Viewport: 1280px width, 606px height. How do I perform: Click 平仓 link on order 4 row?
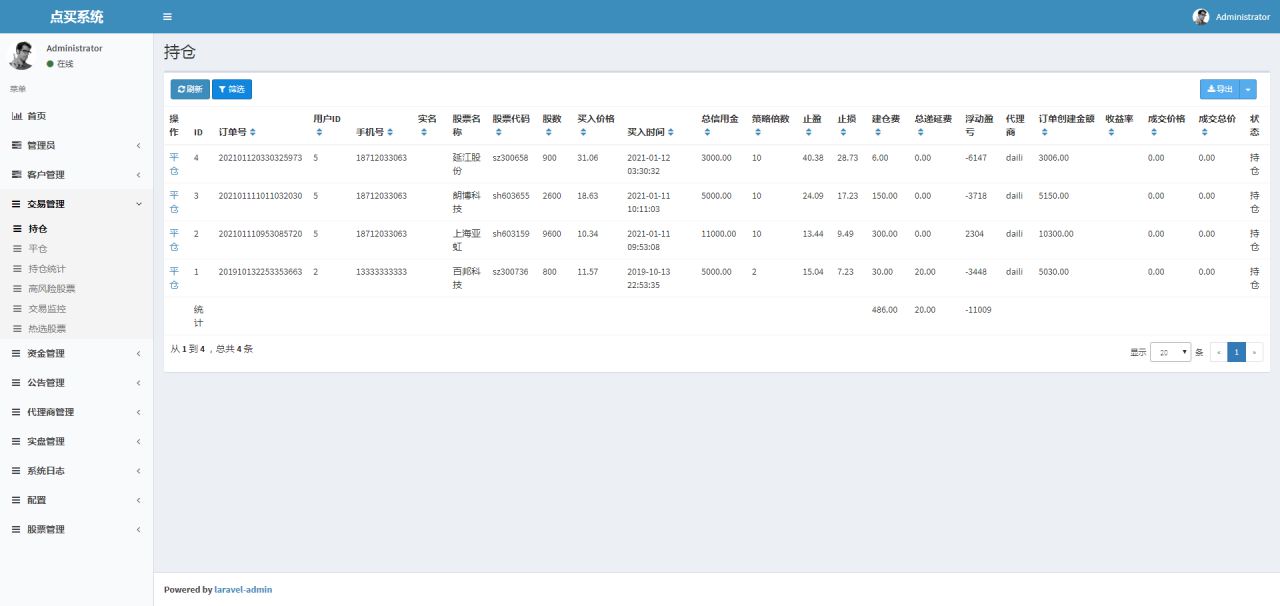tap(175, 163)
